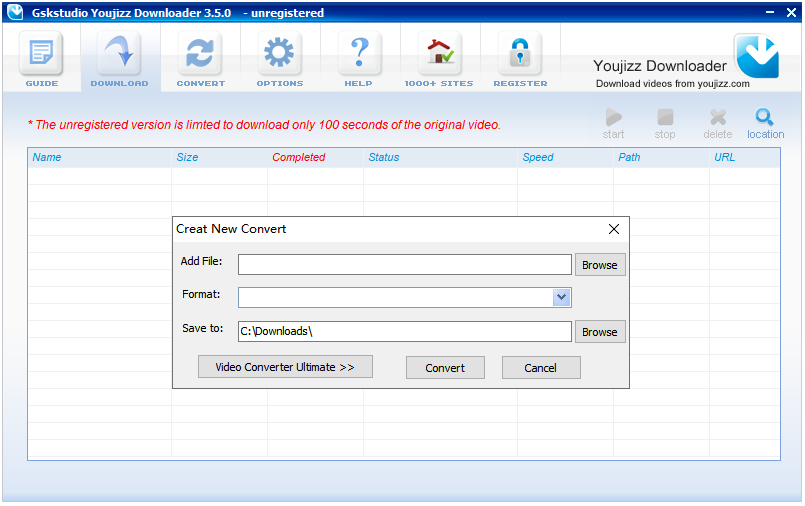805x506 pixels.
Task: Click the delete X icon
Action: point(718,124)
